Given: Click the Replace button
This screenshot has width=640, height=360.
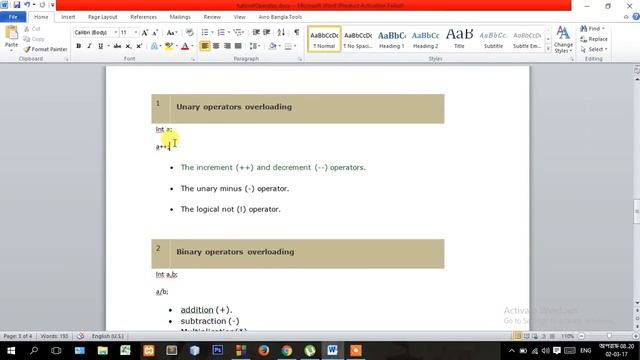Looking at the screenshot, I should click(x=594, y=39).
